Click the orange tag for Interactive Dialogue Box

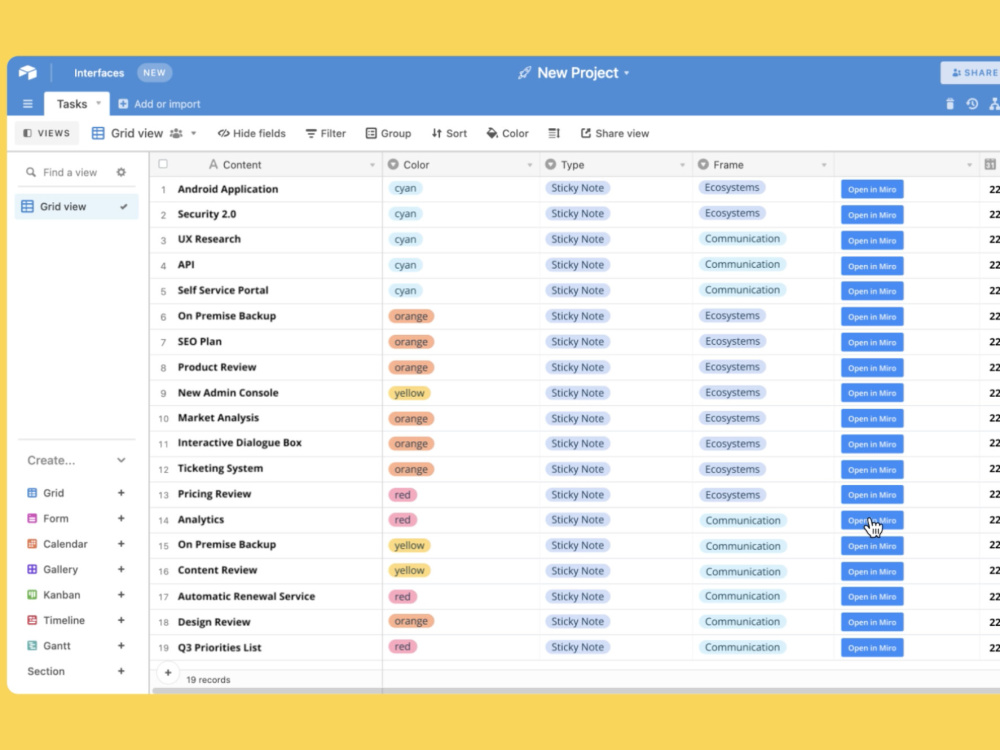point(411,444)
